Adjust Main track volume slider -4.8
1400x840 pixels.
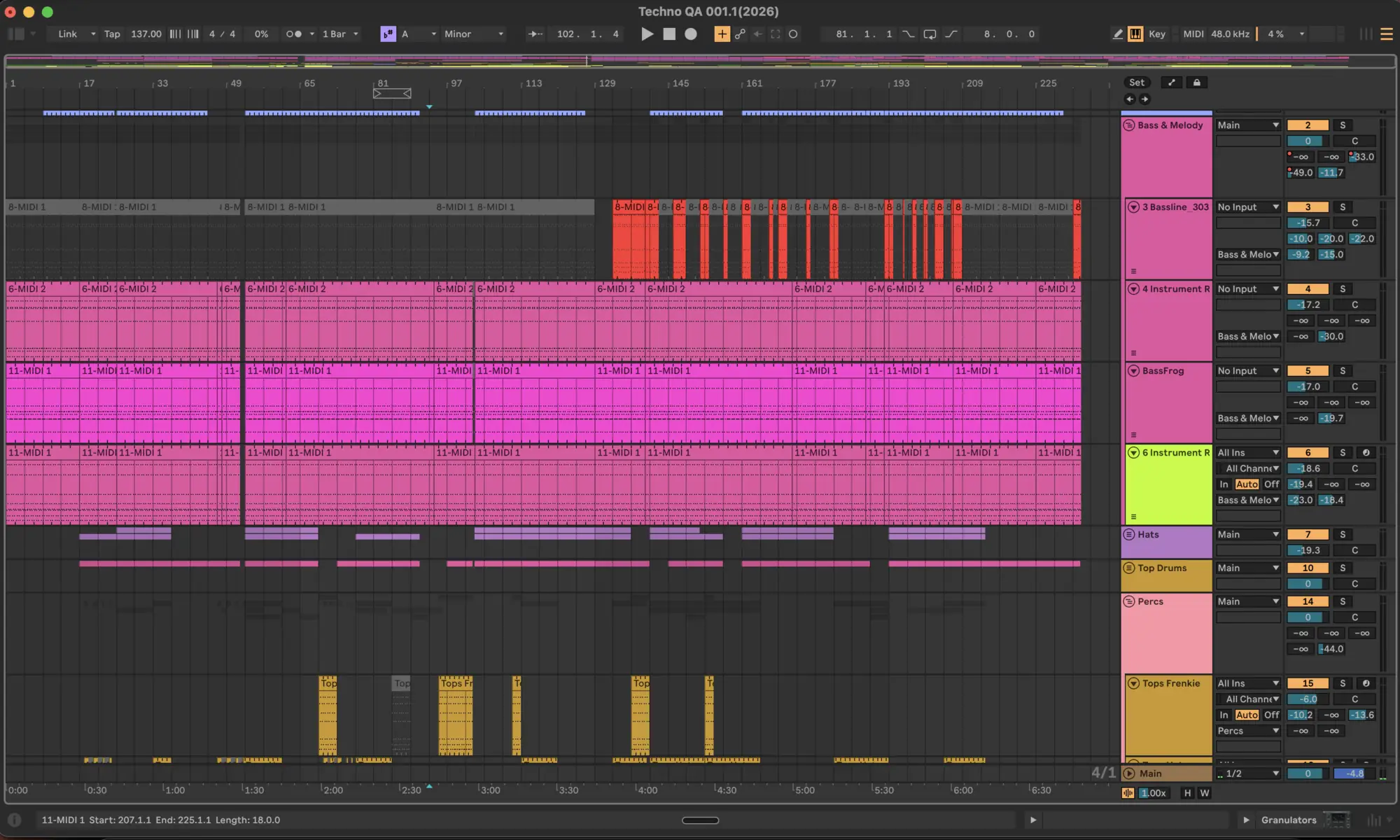(x=1354, y=773)
